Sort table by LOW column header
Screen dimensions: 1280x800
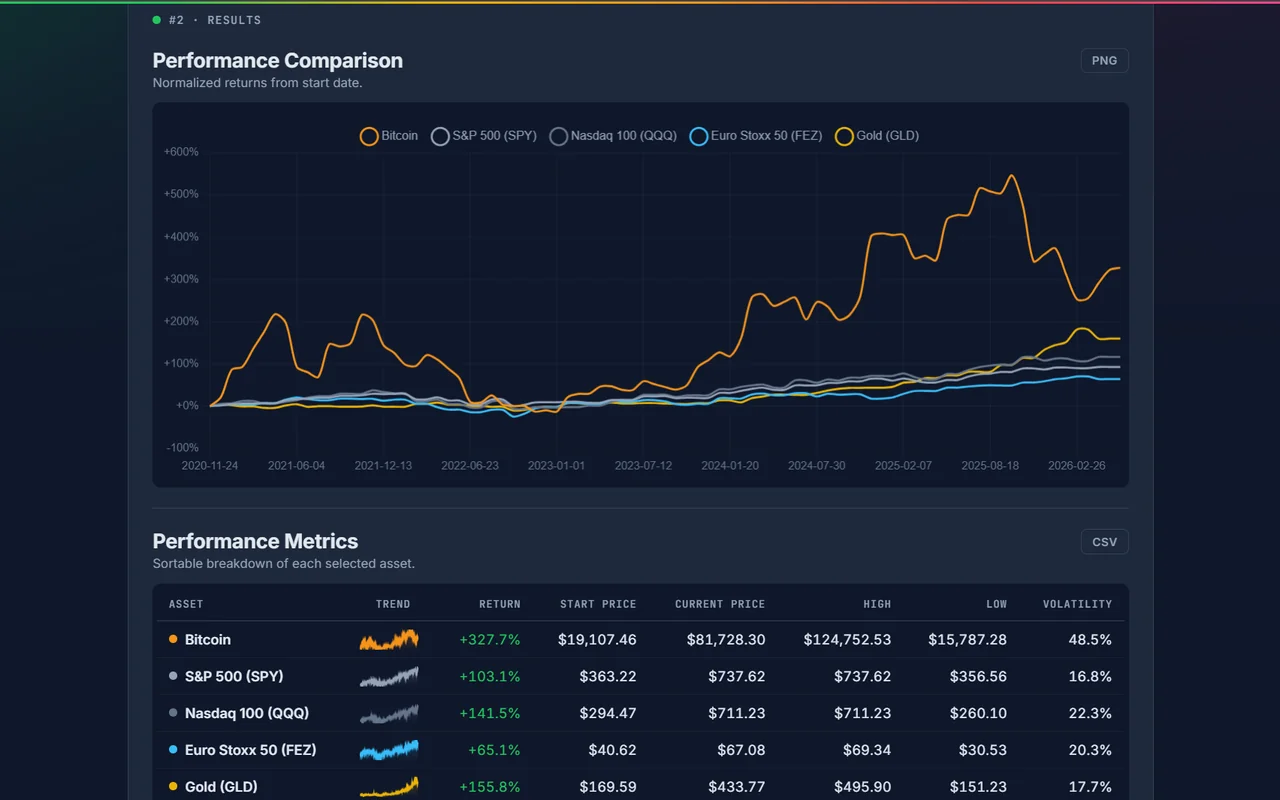[996, 604]
